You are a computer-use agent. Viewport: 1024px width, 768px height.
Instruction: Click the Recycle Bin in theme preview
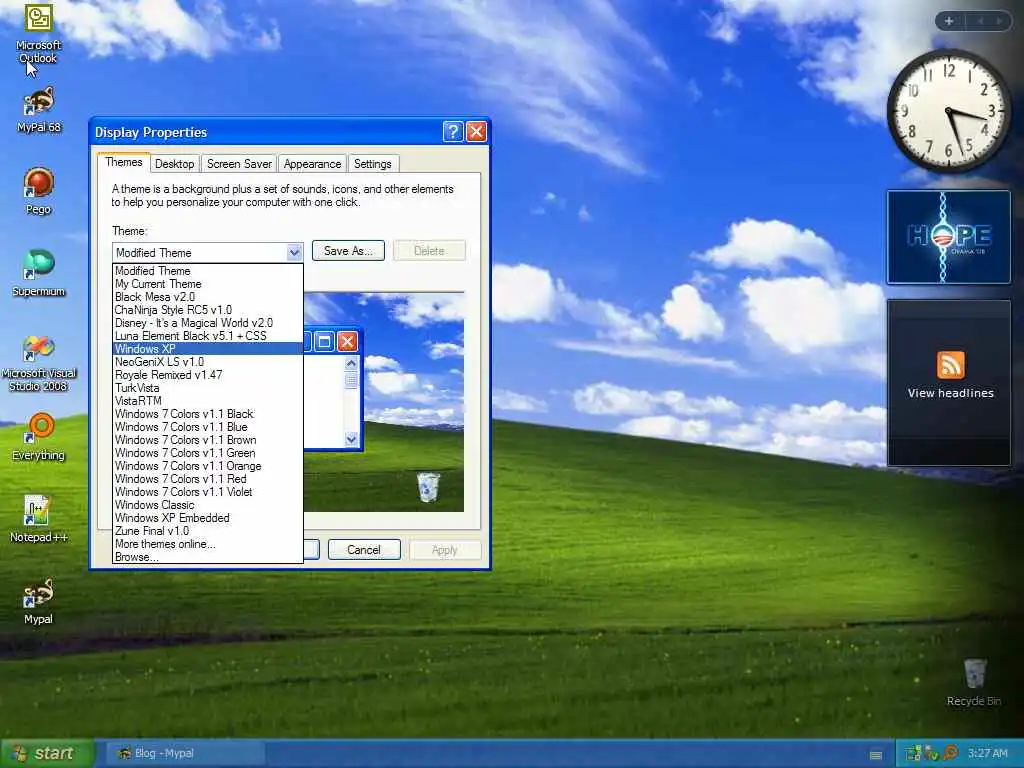428,487
